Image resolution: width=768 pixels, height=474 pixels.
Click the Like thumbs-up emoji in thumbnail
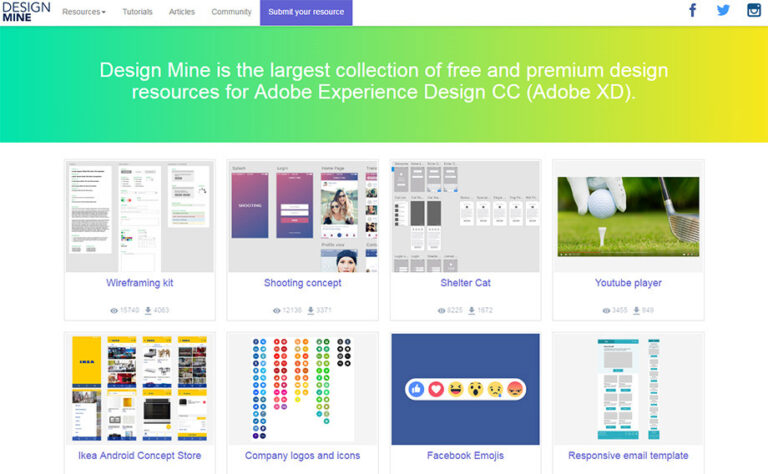[416, 389]
